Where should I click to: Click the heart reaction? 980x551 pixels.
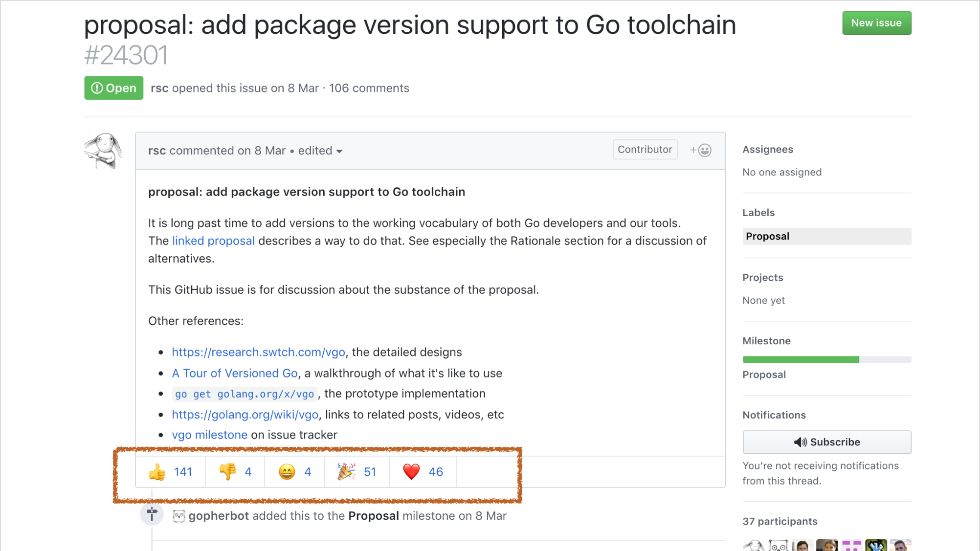(x=422, y=472)
